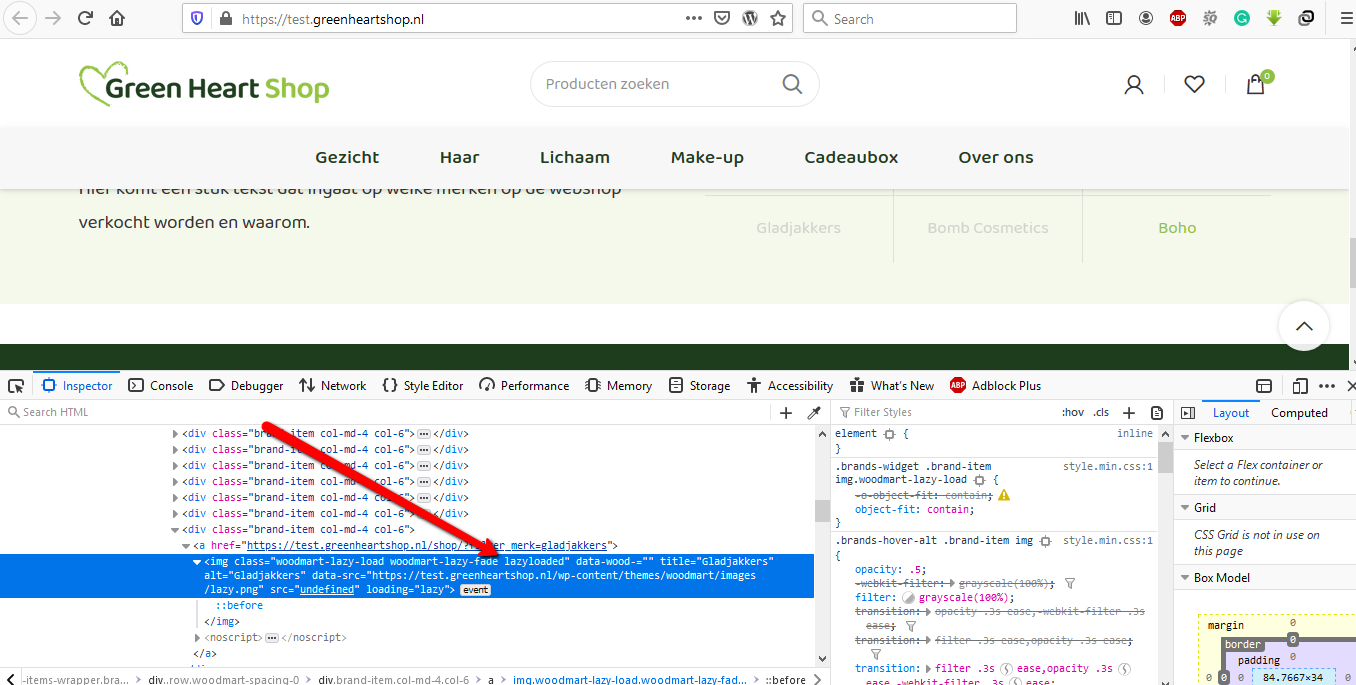Image resolution: width=1356 pixels, height=685 pixels.
Task: Switch to the Debugger tab
Action: 247,386
